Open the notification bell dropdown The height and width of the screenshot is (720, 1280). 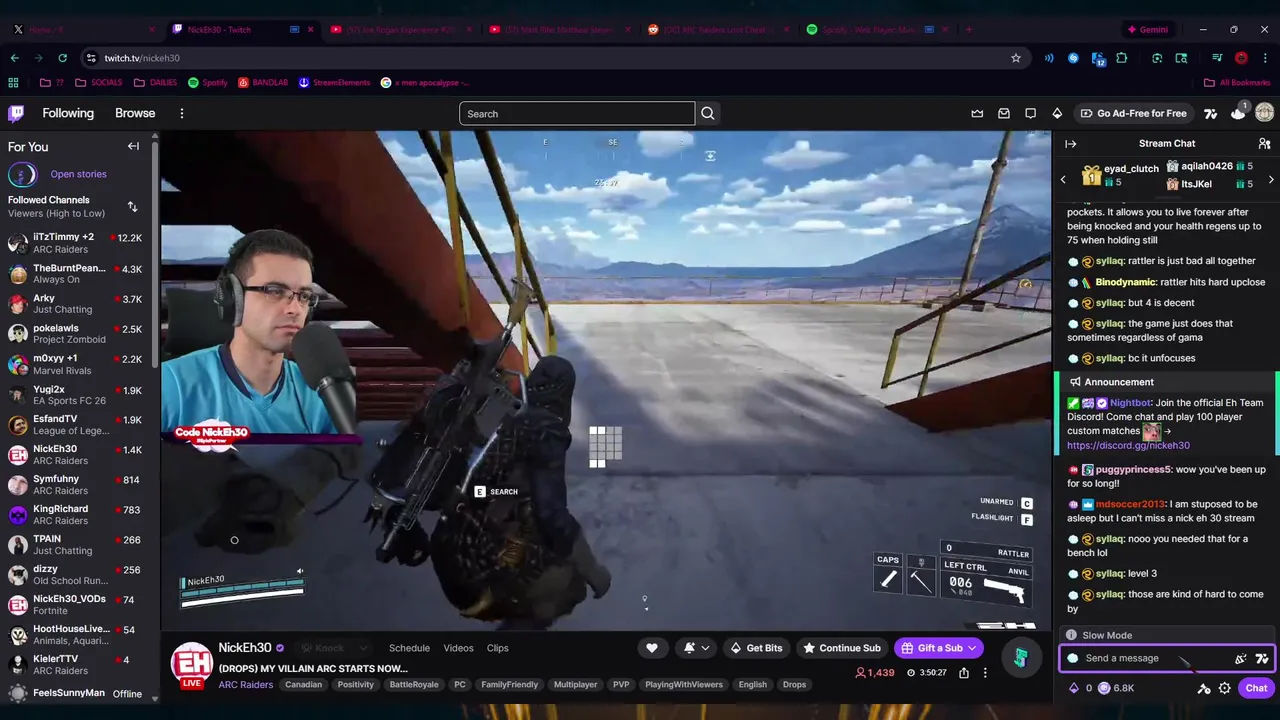[x=697, y=648]
